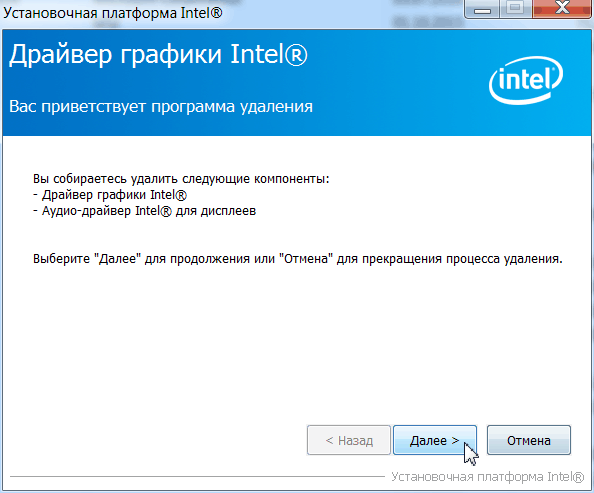Click the instruction text starting with Выберите

(297, 259)
